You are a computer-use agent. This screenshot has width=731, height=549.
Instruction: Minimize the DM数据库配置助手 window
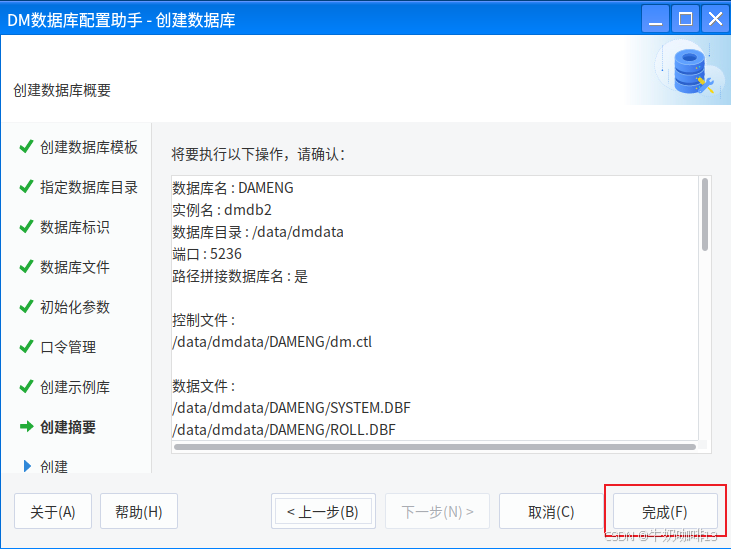coord(655,19)
